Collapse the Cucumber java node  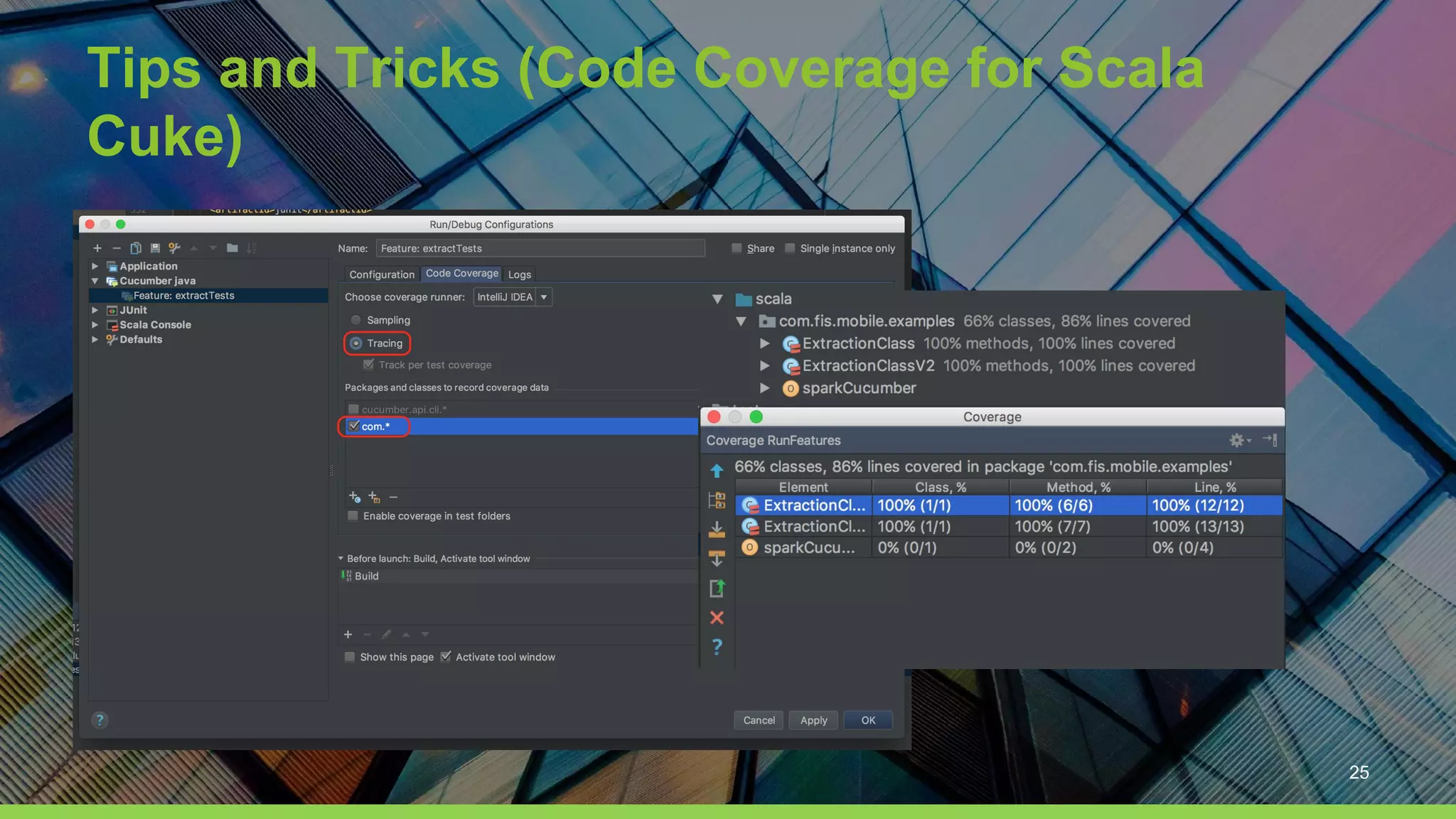pyautogui.click(x=95, y=281)
